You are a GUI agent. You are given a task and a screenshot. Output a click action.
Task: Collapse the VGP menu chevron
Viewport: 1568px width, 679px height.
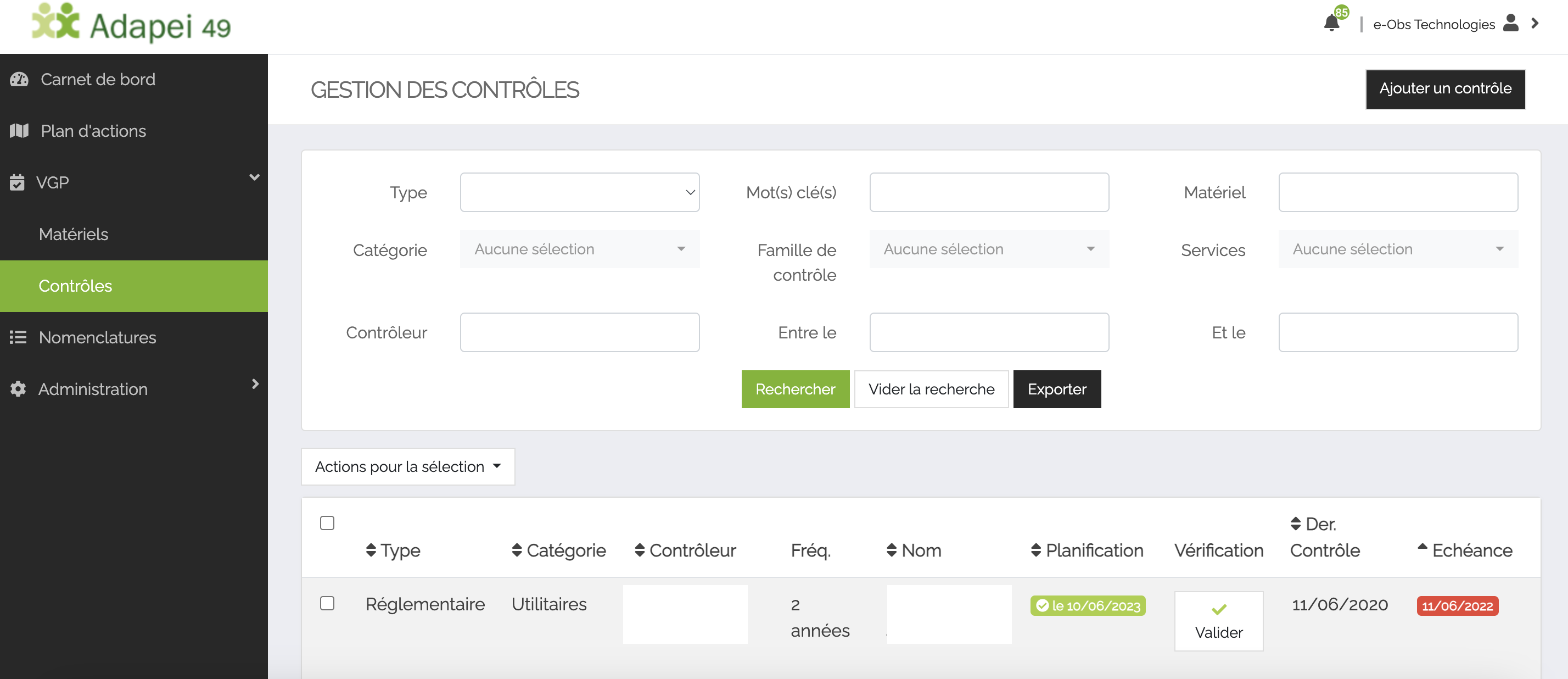pyautogui.click(x=254, y=177)
